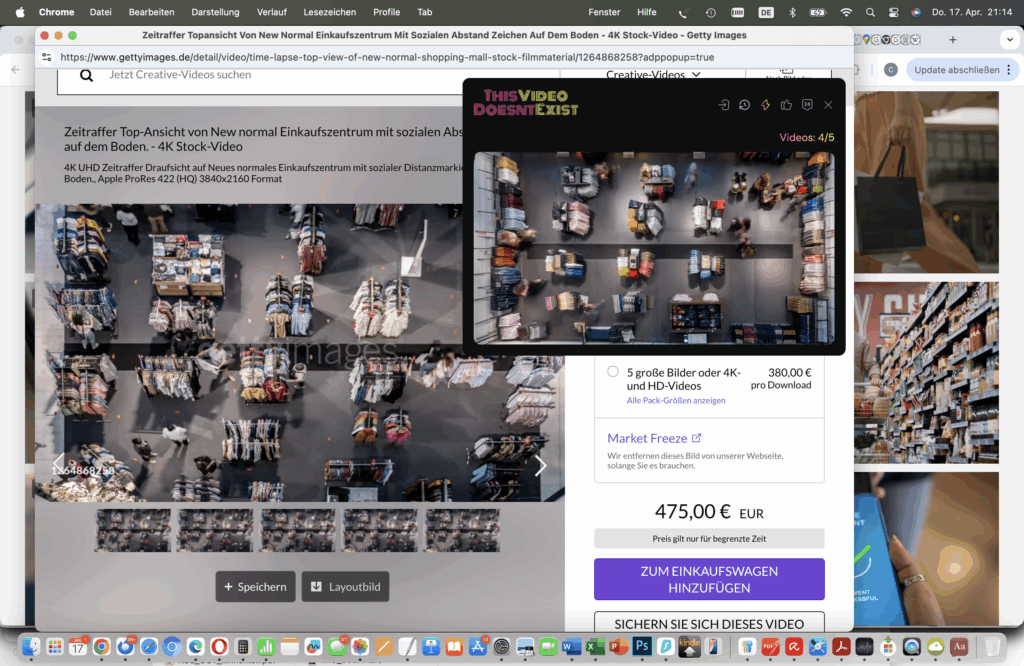Image resolution: width=1024 pixels, height=666 pixels.
Task: Open the Opera browser from the Dock
Action: [x=219, y=646]
